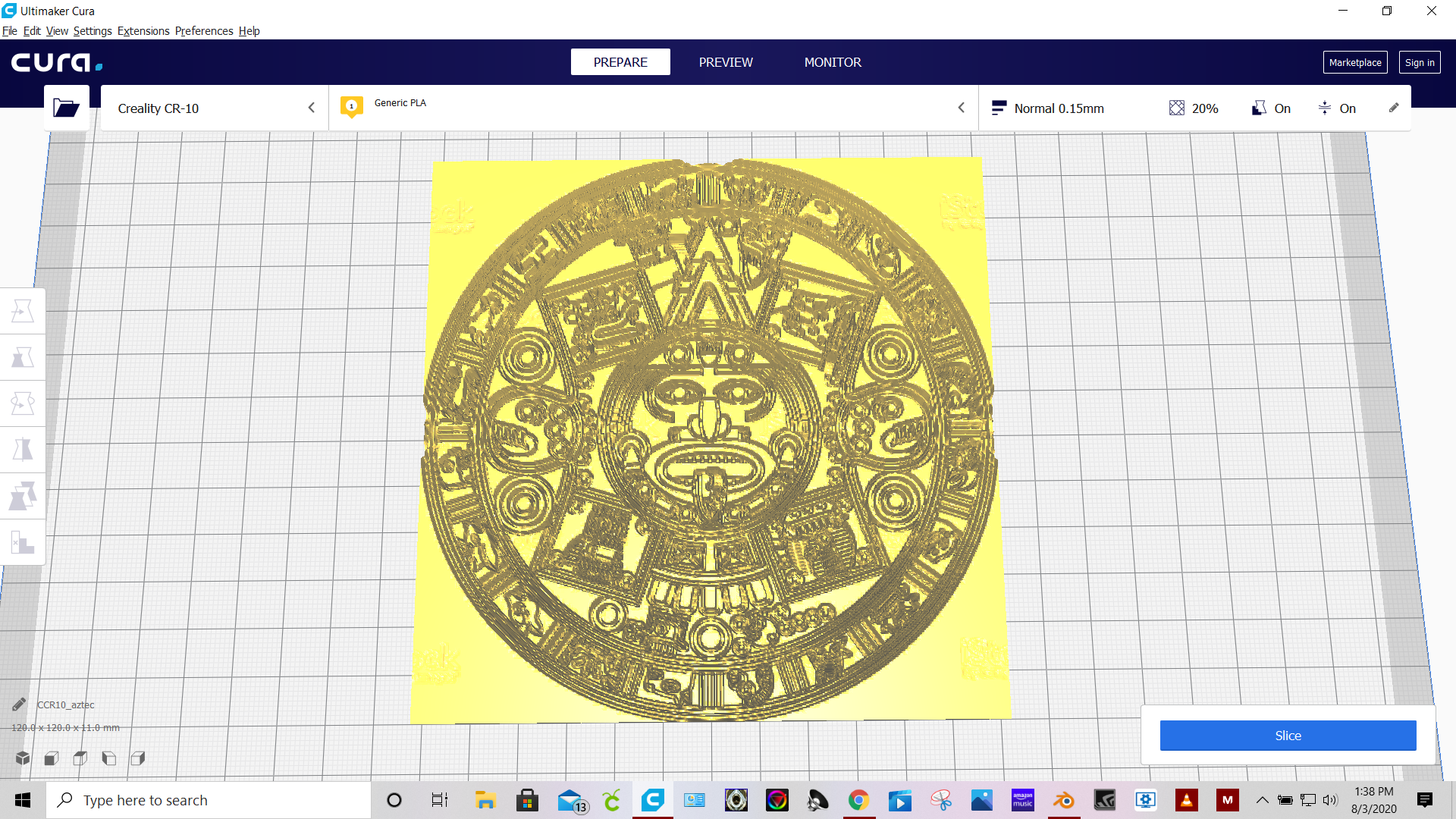This screenshot has width=1456, height=819.
Task: Switch to left side view cube icon
Action: coord(109,758)
